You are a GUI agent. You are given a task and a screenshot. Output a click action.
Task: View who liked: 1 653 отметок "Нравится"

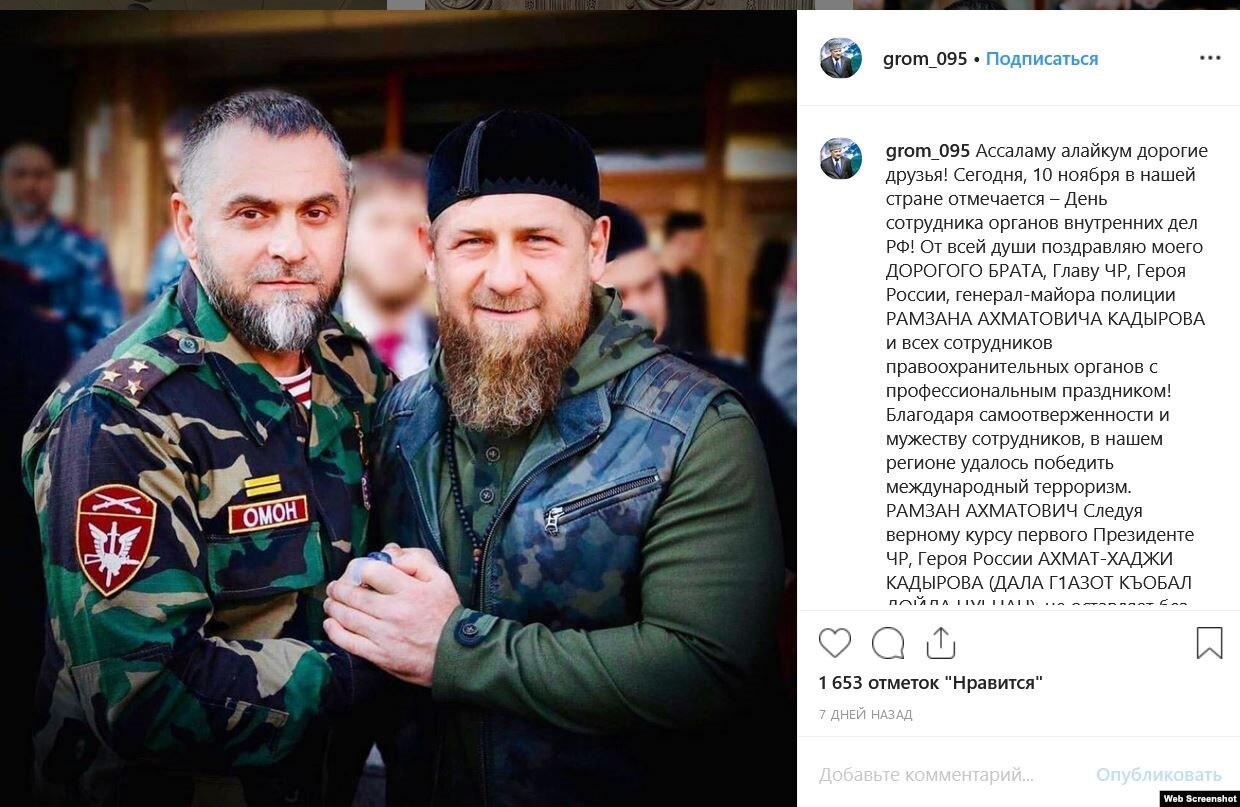931,683
